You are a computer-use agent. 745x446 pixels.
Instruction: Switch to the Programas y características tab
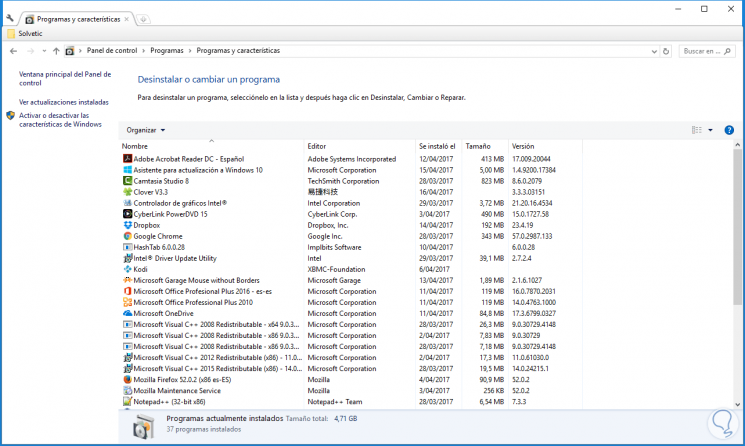click(x=78, y=19)
